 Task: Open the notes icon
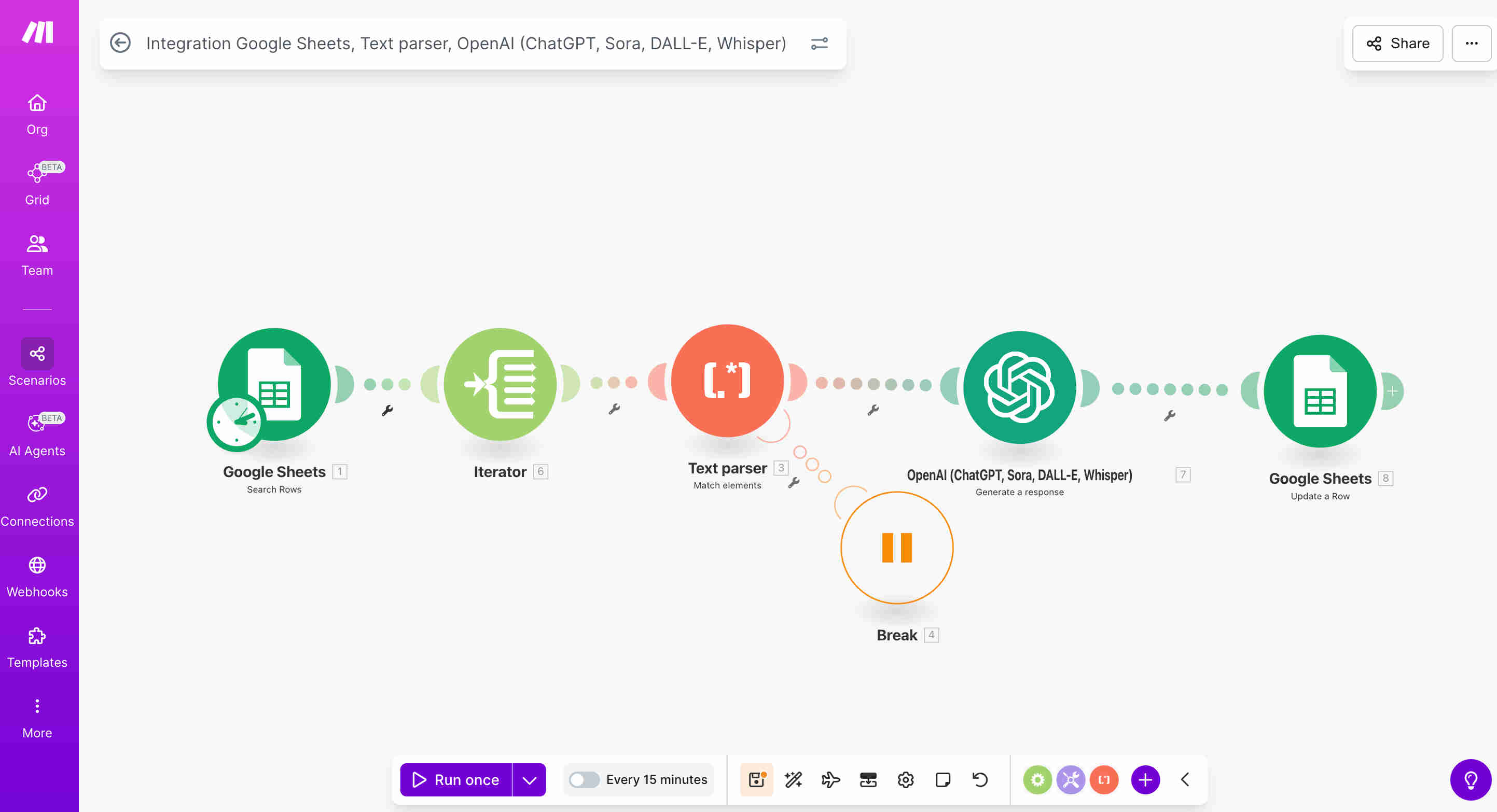(942, 779)
